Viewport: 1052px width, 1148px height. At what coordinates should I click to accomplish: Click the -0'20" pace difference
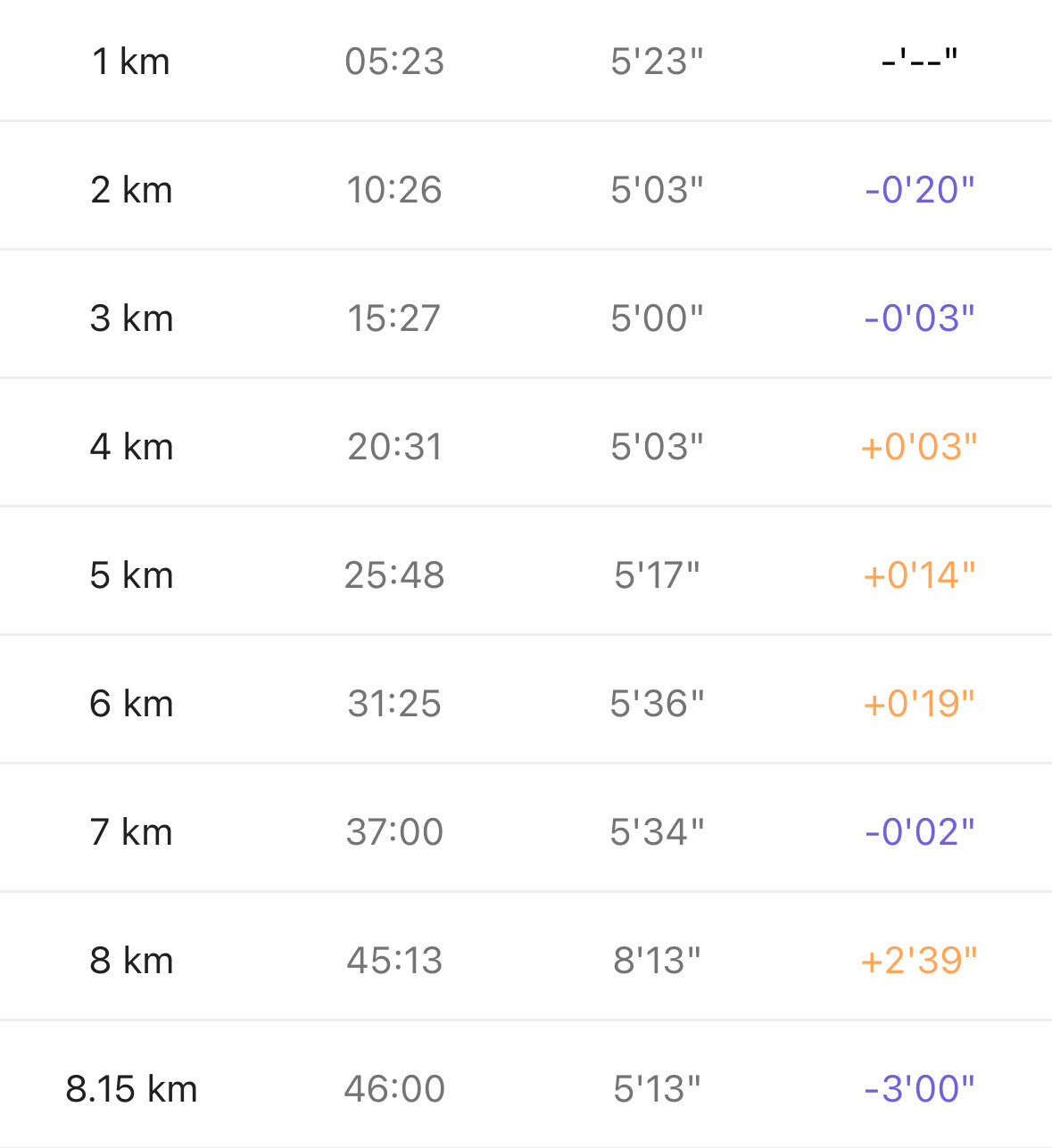(x=919, y=190)
